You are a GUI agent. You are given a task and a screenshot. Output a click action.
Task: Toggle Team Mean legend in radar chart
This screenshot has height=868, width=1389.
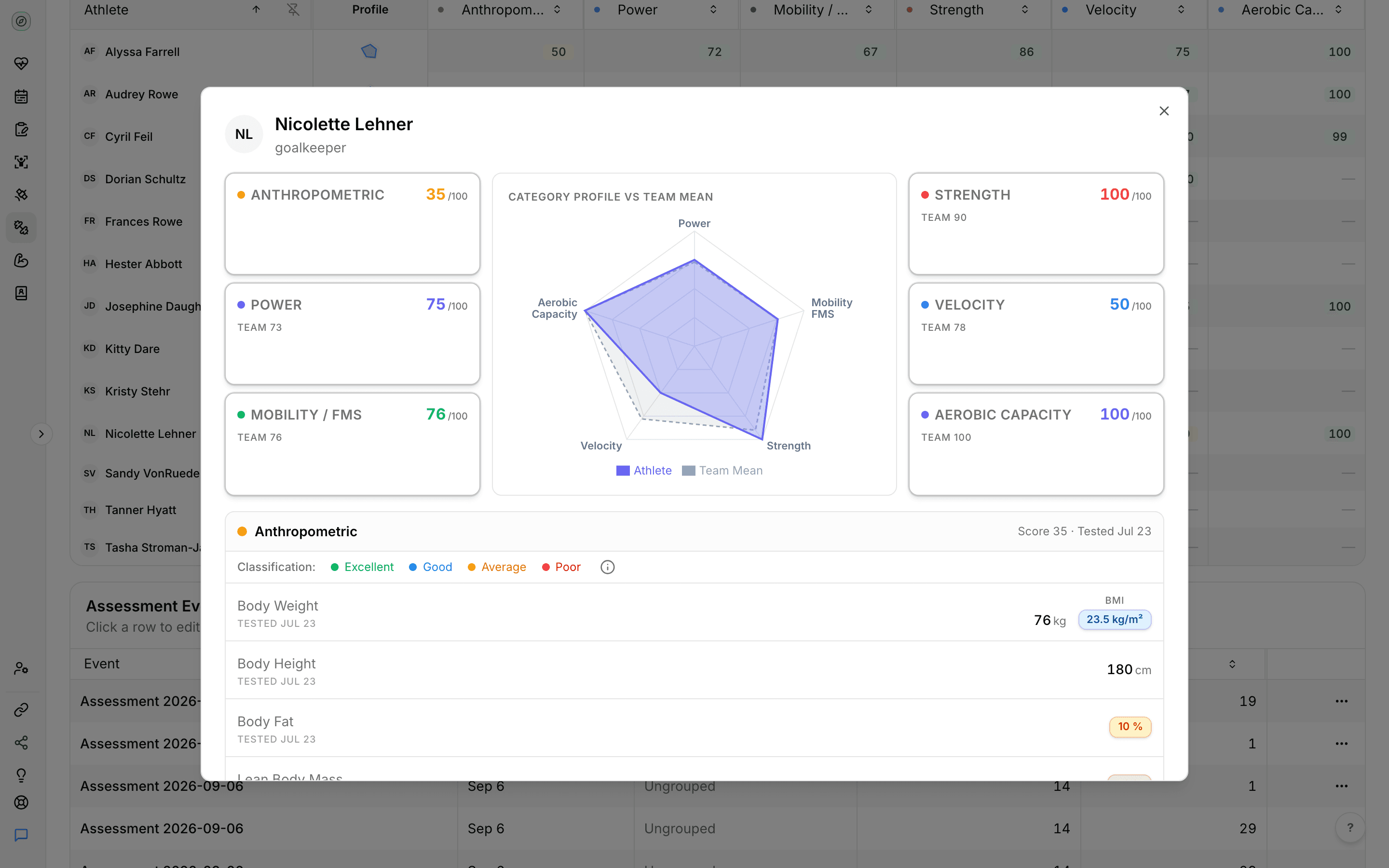tap(722, 471)
